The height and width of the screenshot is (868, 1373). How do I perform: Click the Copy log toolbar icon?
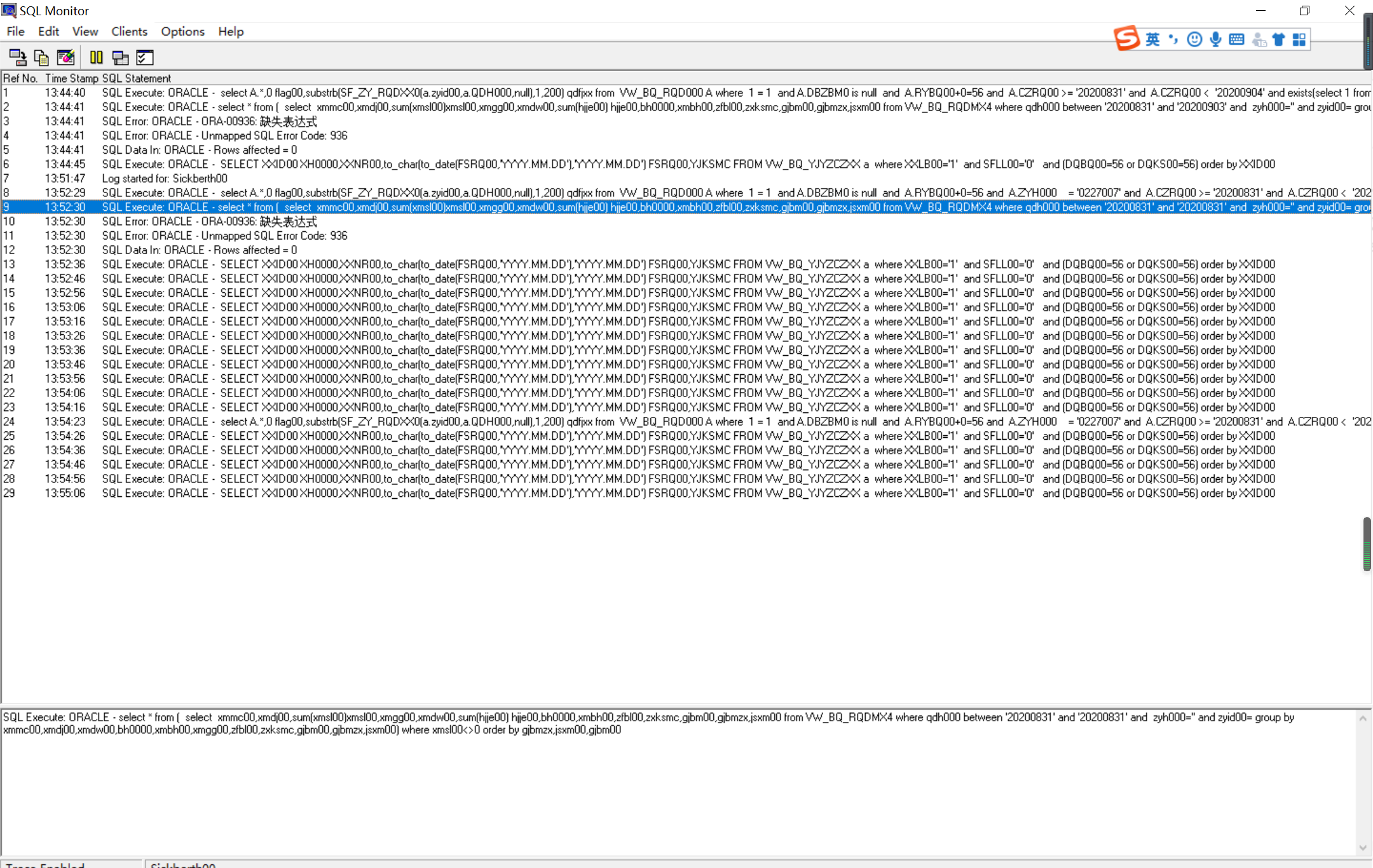pos(41,58)
